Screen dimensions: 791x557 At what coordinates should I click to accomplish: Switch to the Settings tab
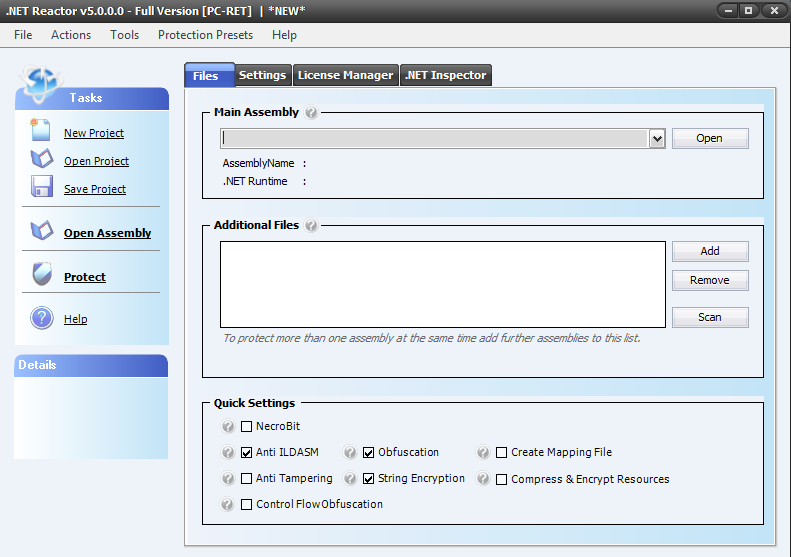(x=263, y=75)
